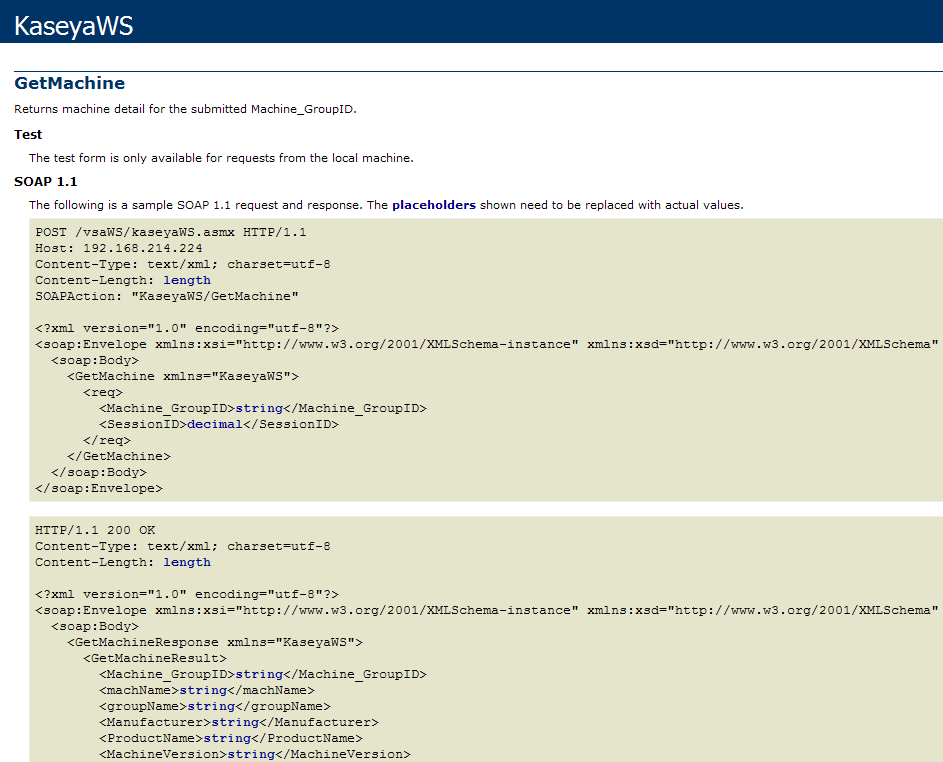The height and width of the screenshot is (762, 943).
Task: Click the string placeholder in machName element
Action: coord(203,690)
